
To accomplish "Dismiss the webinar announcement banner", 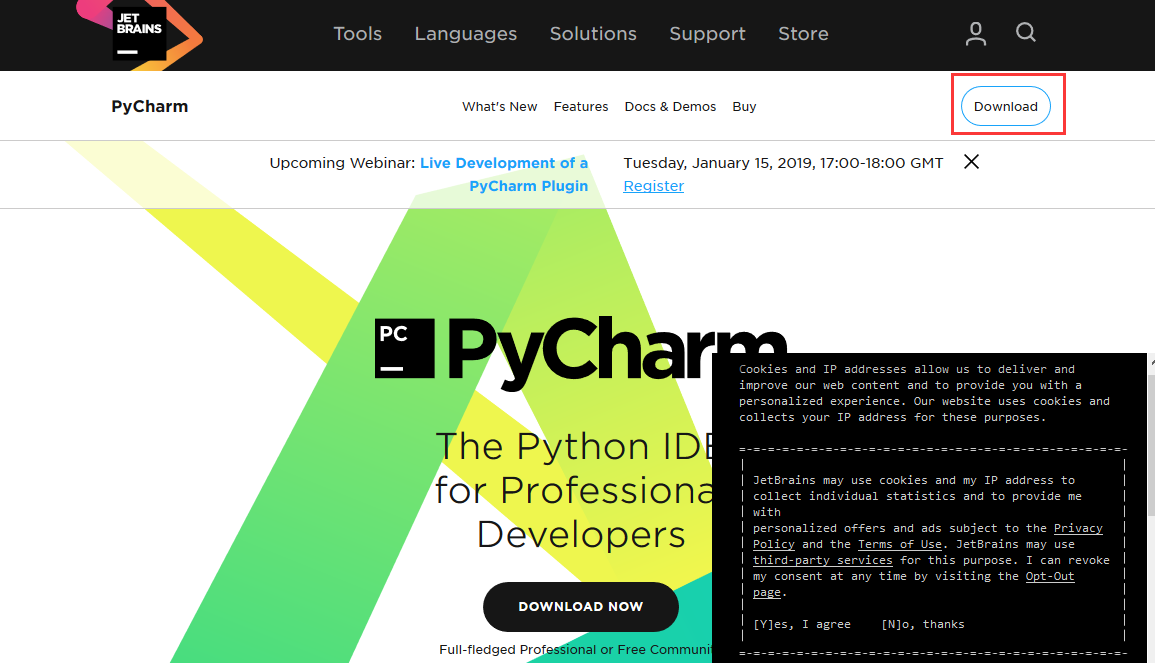I will coord(970,161).
